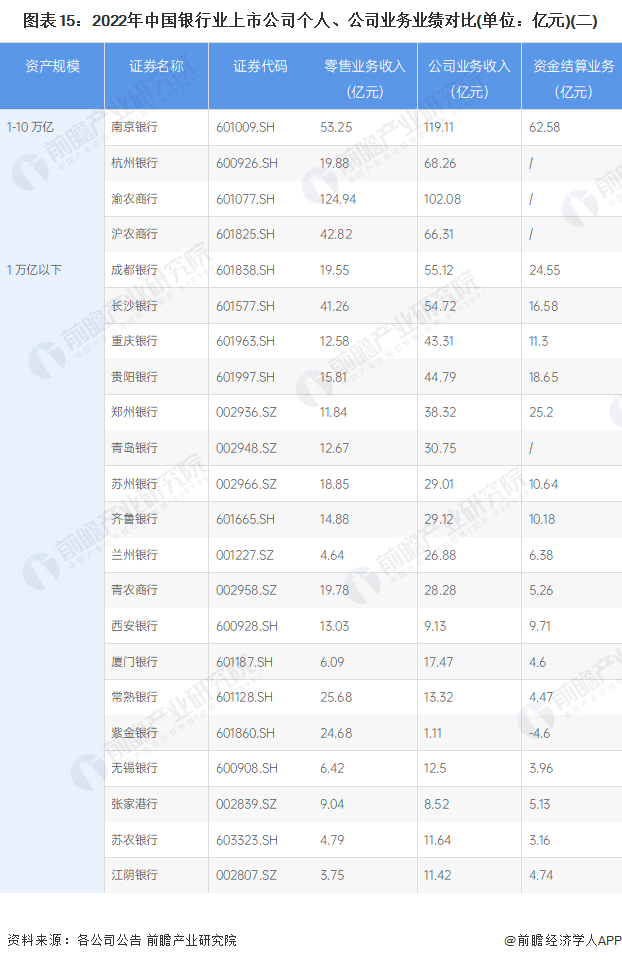Click stock code 002936.SZ

point(246,412)
